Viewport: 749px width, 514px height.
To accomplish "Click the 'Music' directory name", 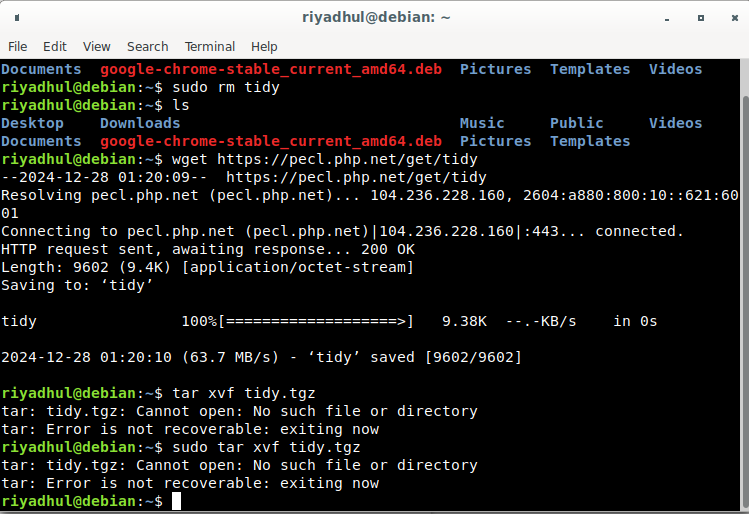I will pos(482,123).
